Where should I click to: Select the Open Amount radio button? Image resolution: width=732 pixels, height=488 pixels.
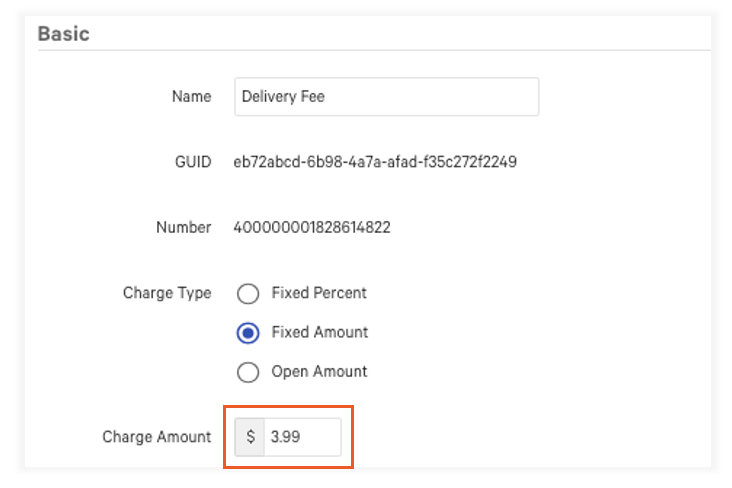coord(248,372)
